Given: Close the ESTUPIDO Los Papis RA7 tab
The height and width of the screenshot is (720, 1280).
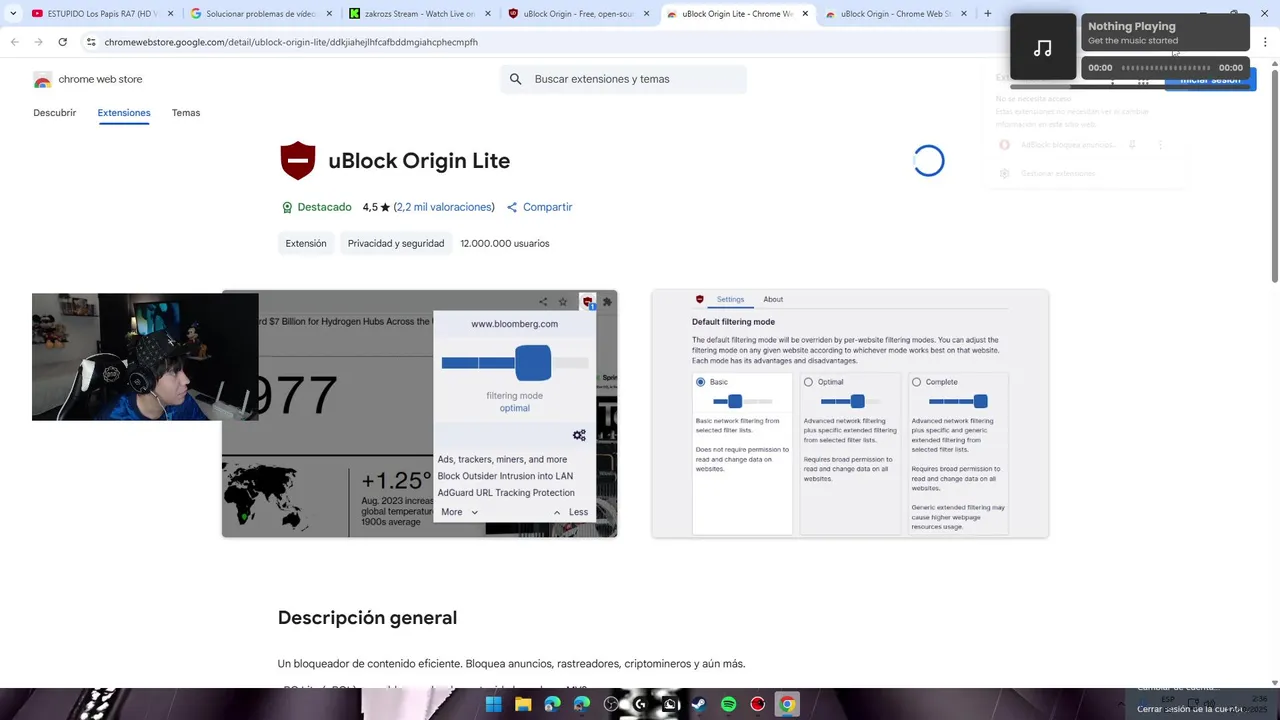Looking at the screenshot, I should [x=170, y=14].
